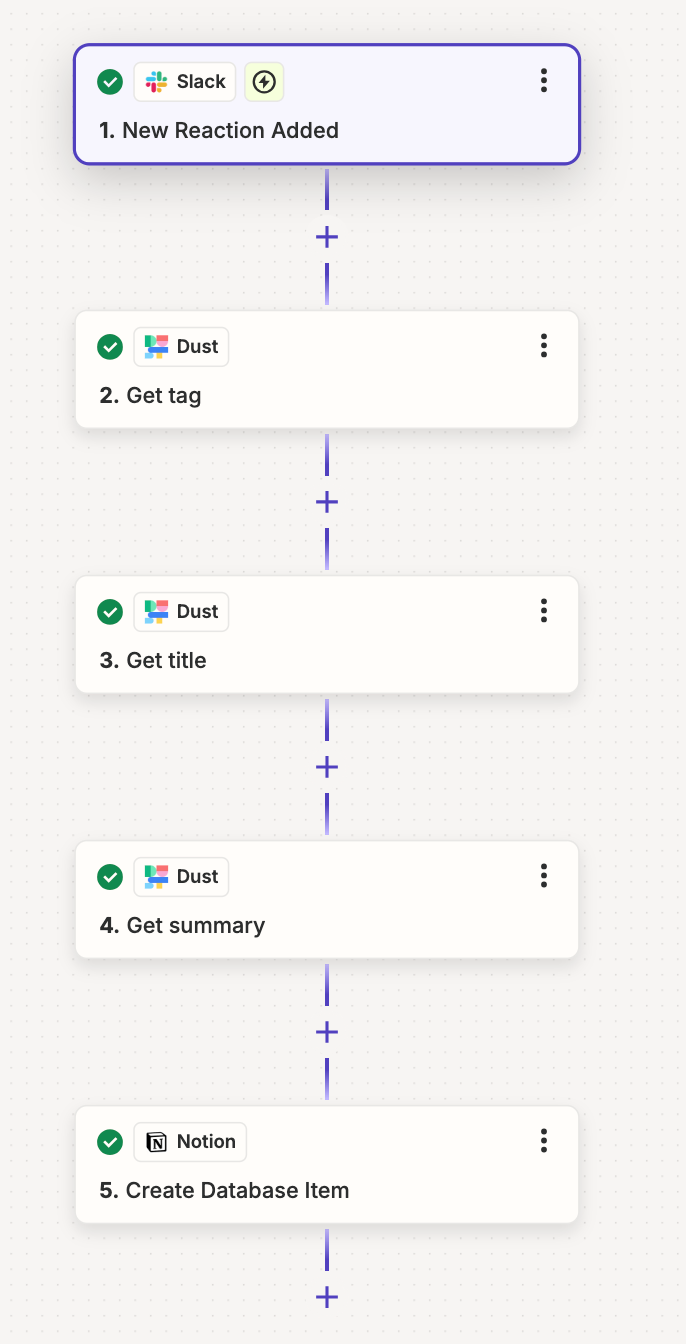Click the Dust icon in Get tag step
Viewport: 686px width, 1344px height.
156,347
